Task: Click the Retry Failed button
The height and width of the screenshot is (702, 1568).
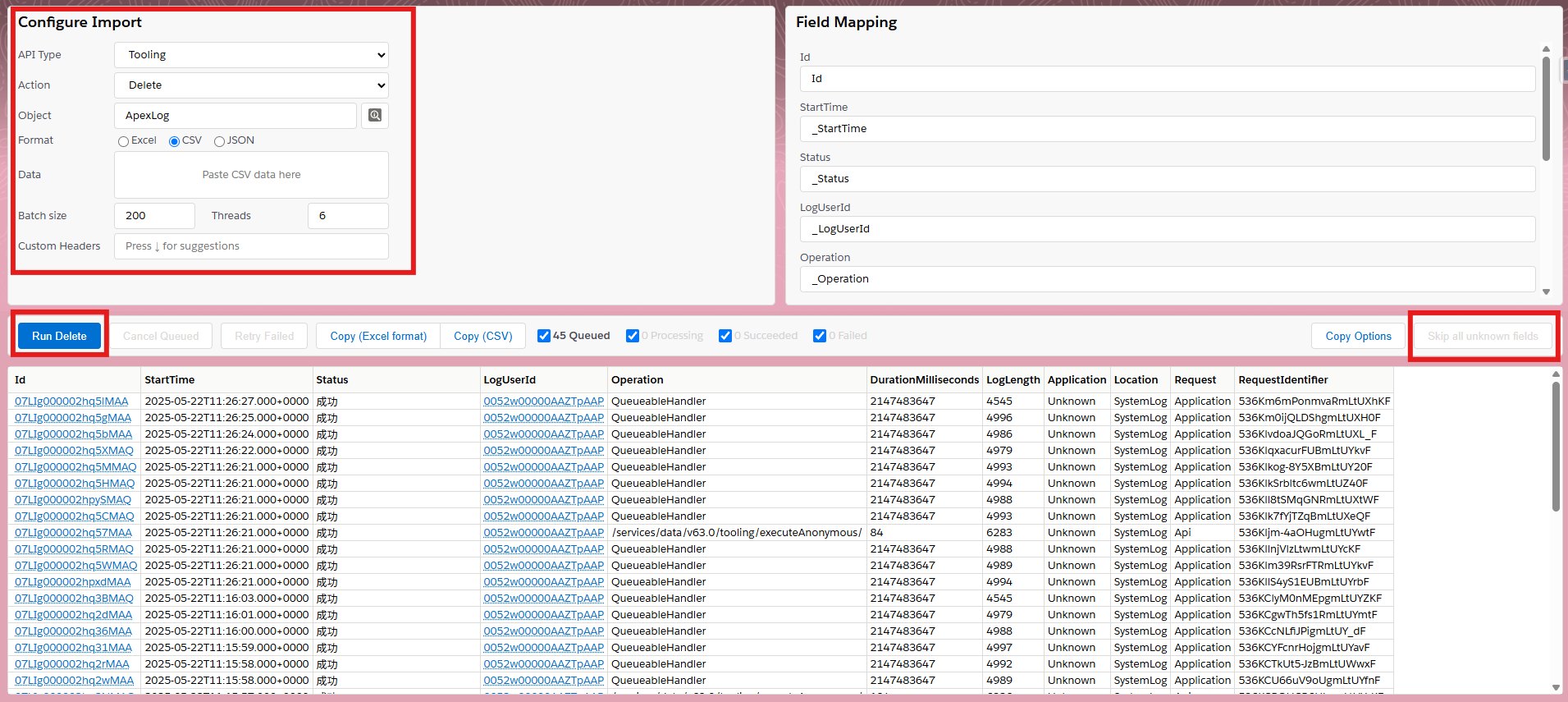Action: (x=264, y=336)
